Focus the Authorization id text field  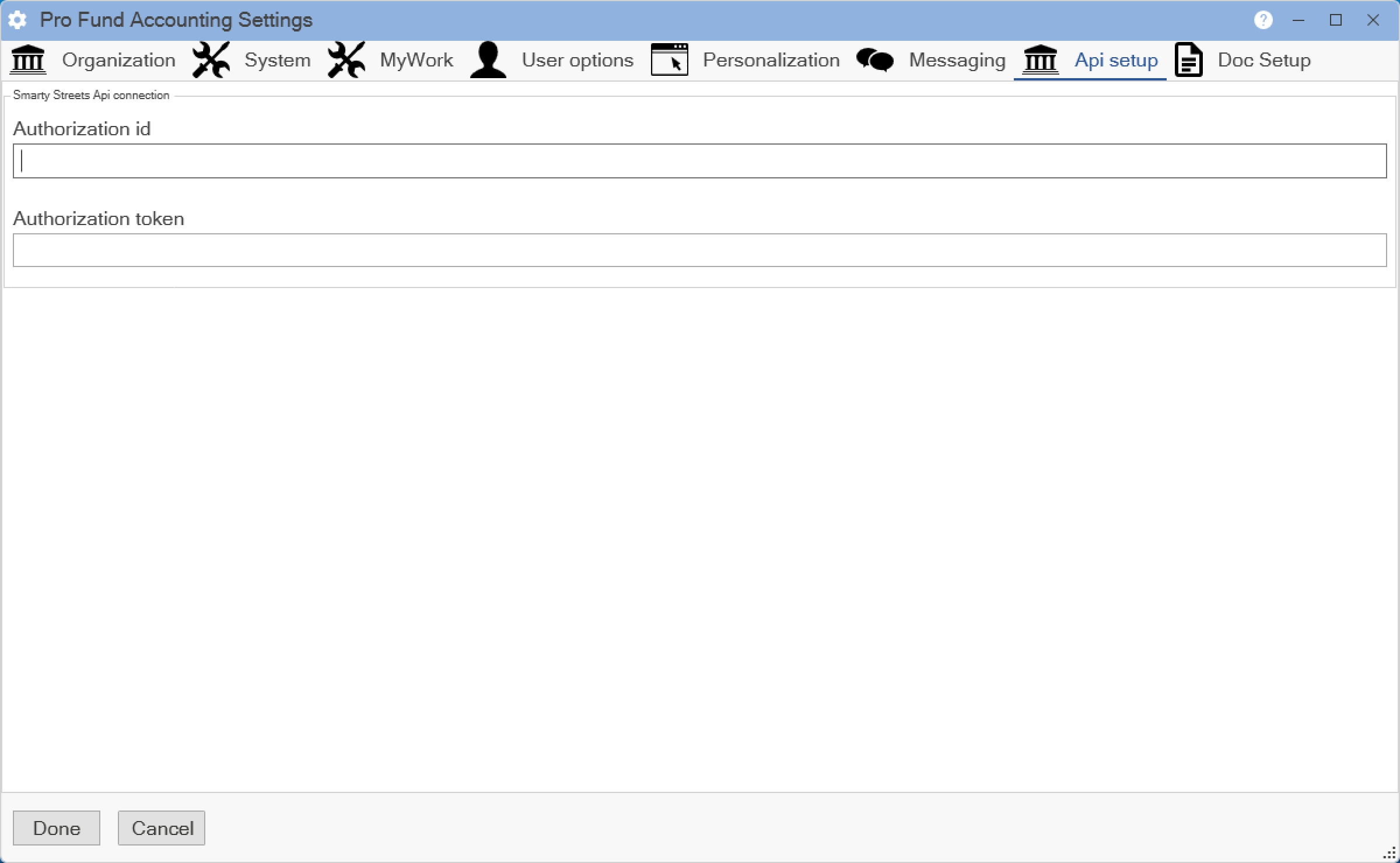tap(699, 161)
